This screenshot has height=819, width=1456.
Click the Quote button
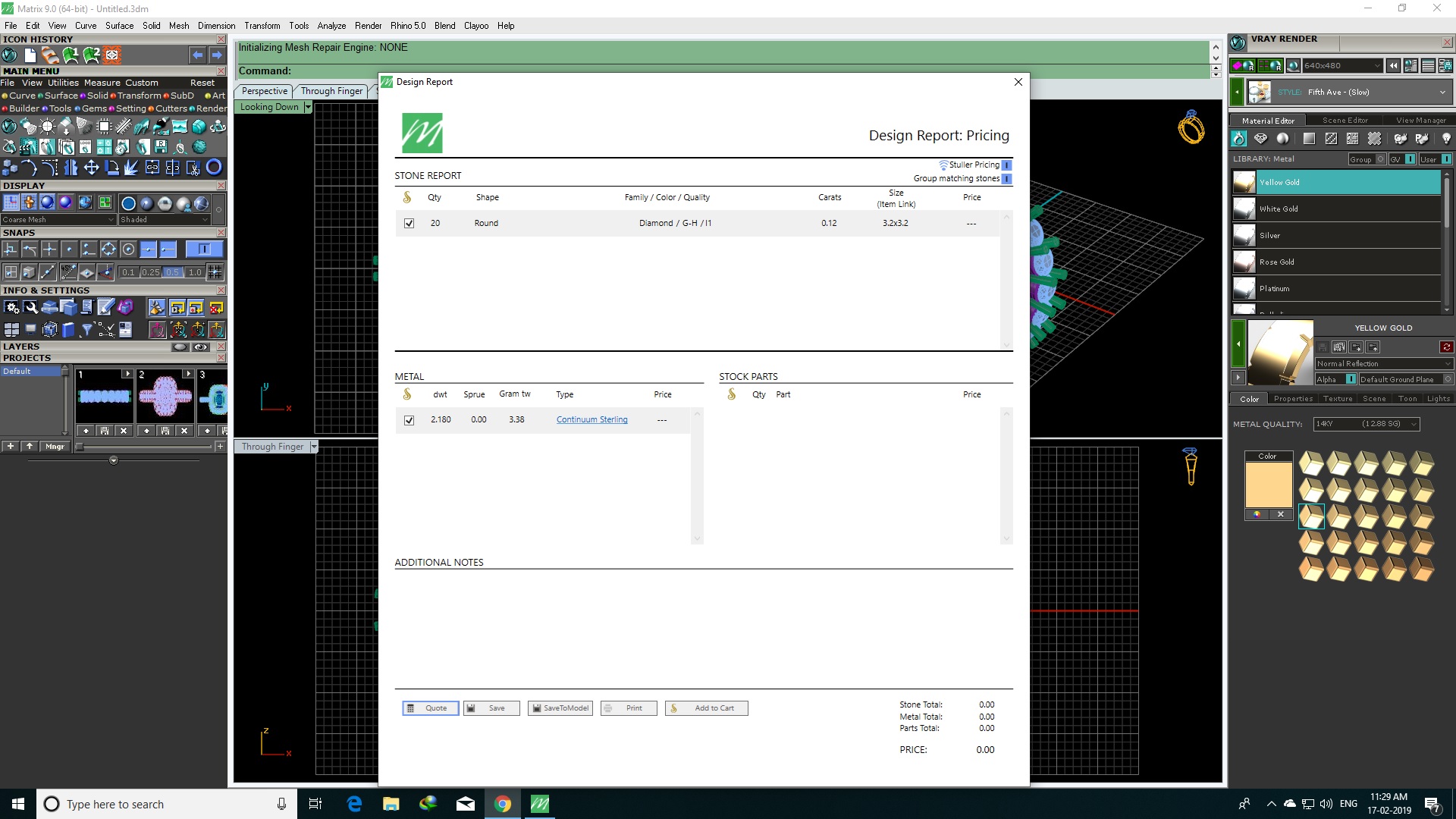430,708
